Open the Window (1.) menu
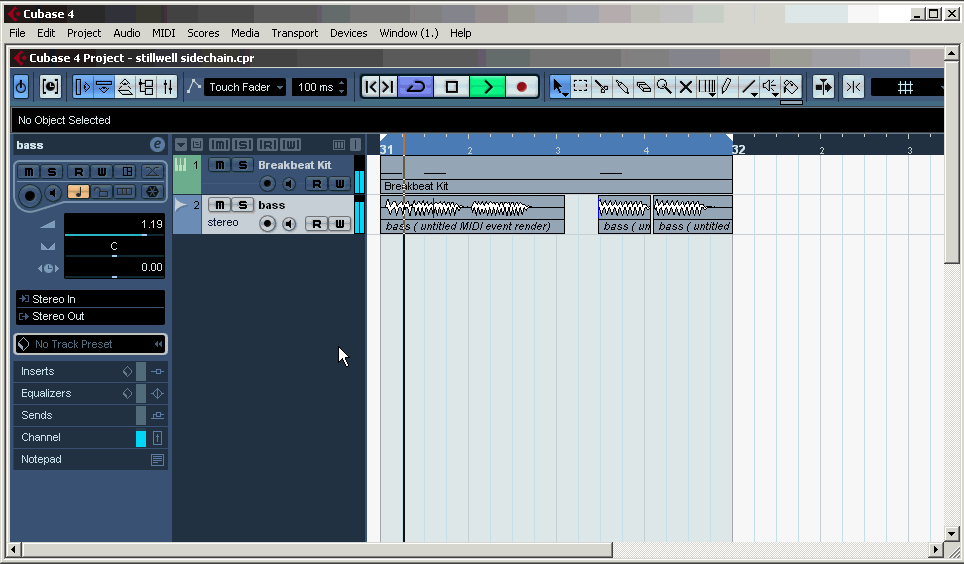The width and height of the screenshot is (964, 564). (x=409, y=33)
